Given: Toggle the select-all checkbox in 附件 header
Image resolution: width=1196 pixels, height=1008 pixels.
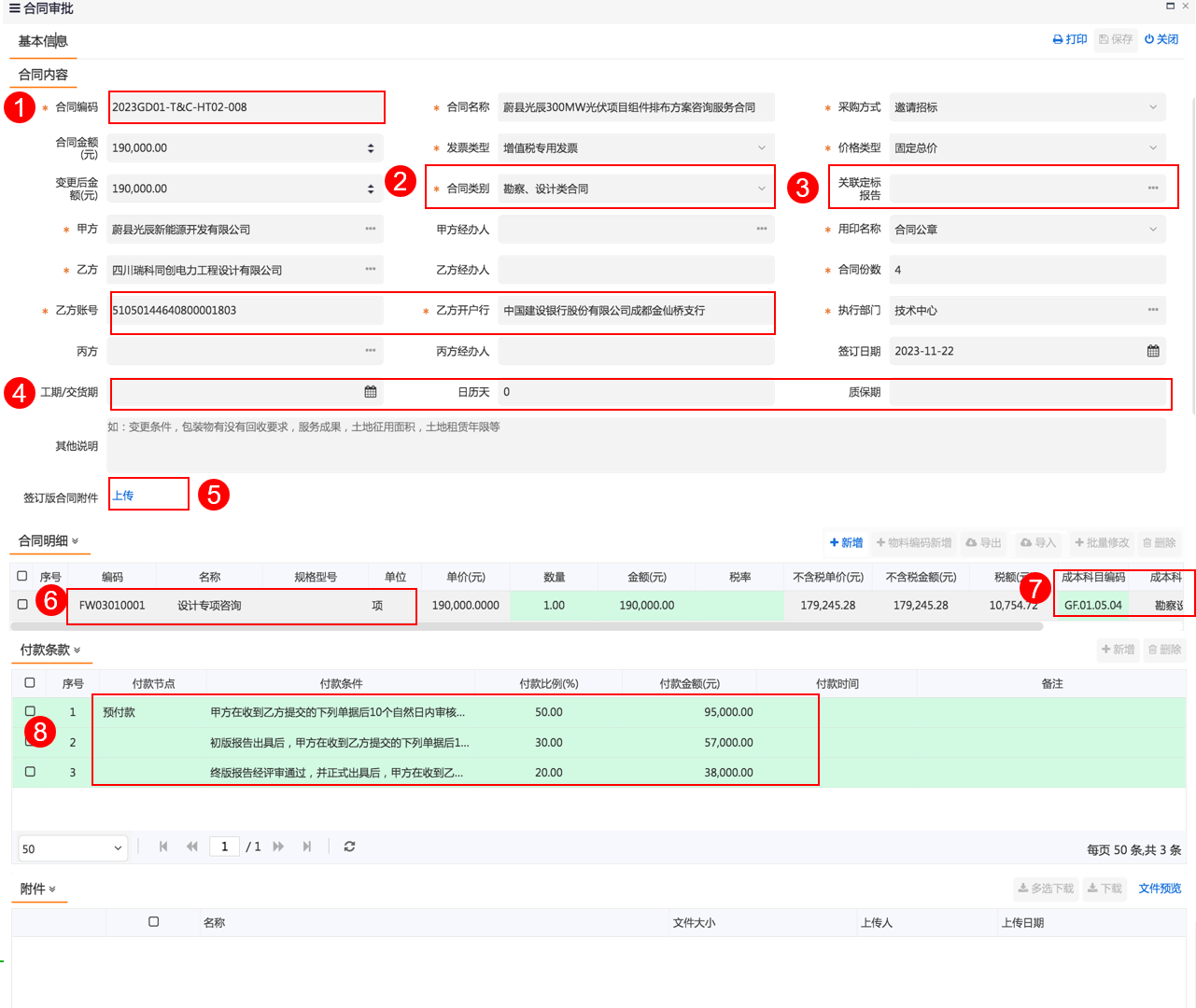Looking at the screenshot, I should click(154, 922).
